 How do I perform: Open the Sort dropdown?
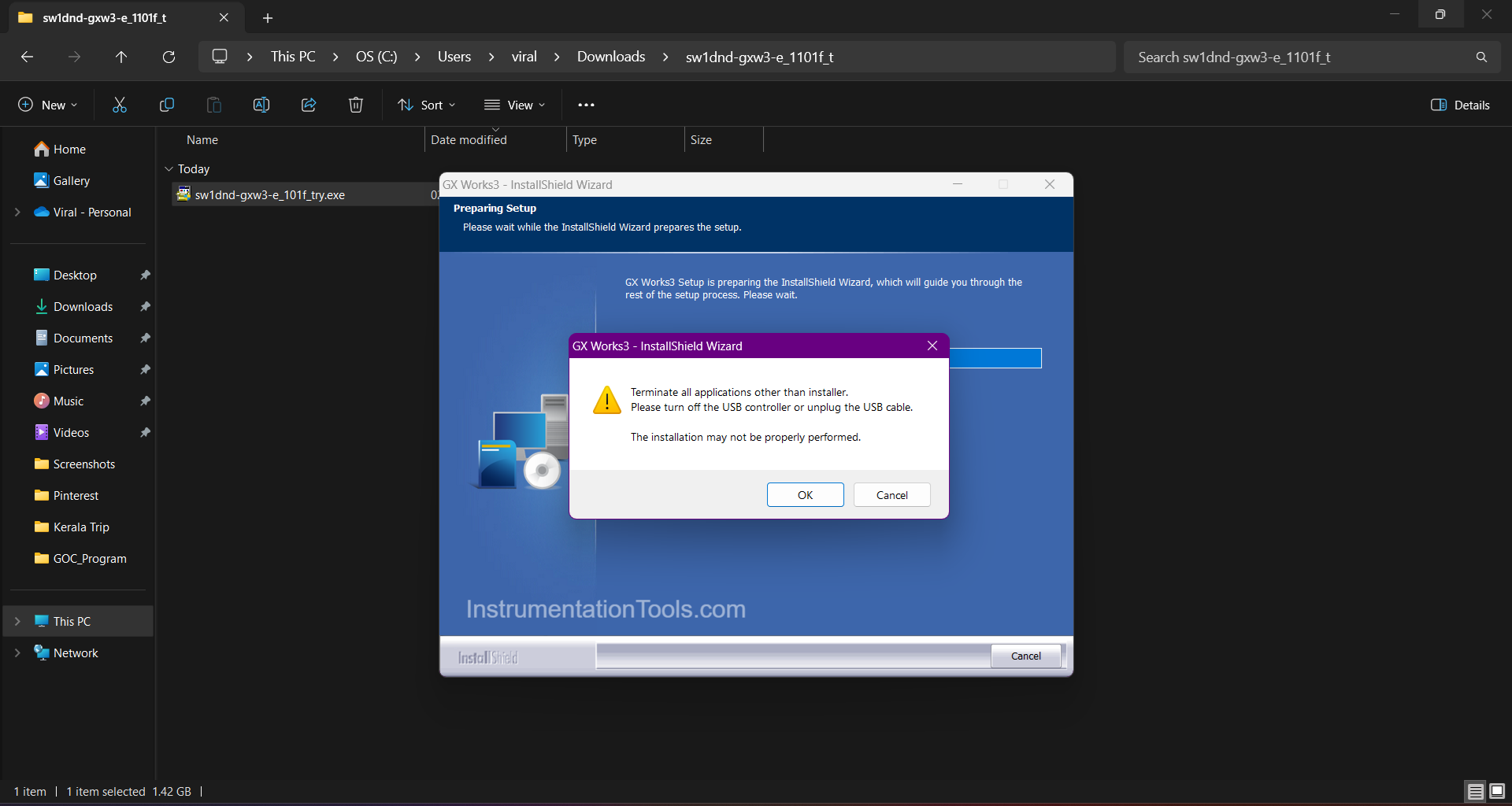click(426, 105)
